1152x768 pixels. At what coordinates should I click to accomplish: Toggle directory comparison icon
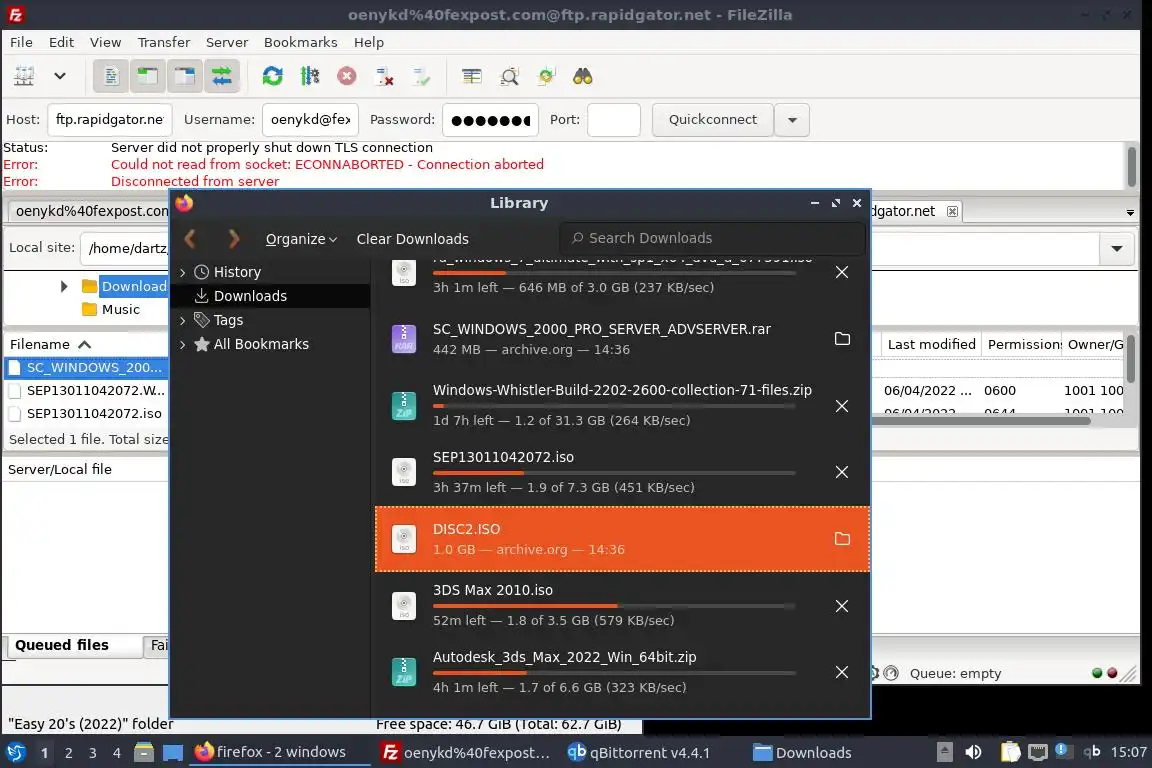pyautogui.click(x=509, y=76)
